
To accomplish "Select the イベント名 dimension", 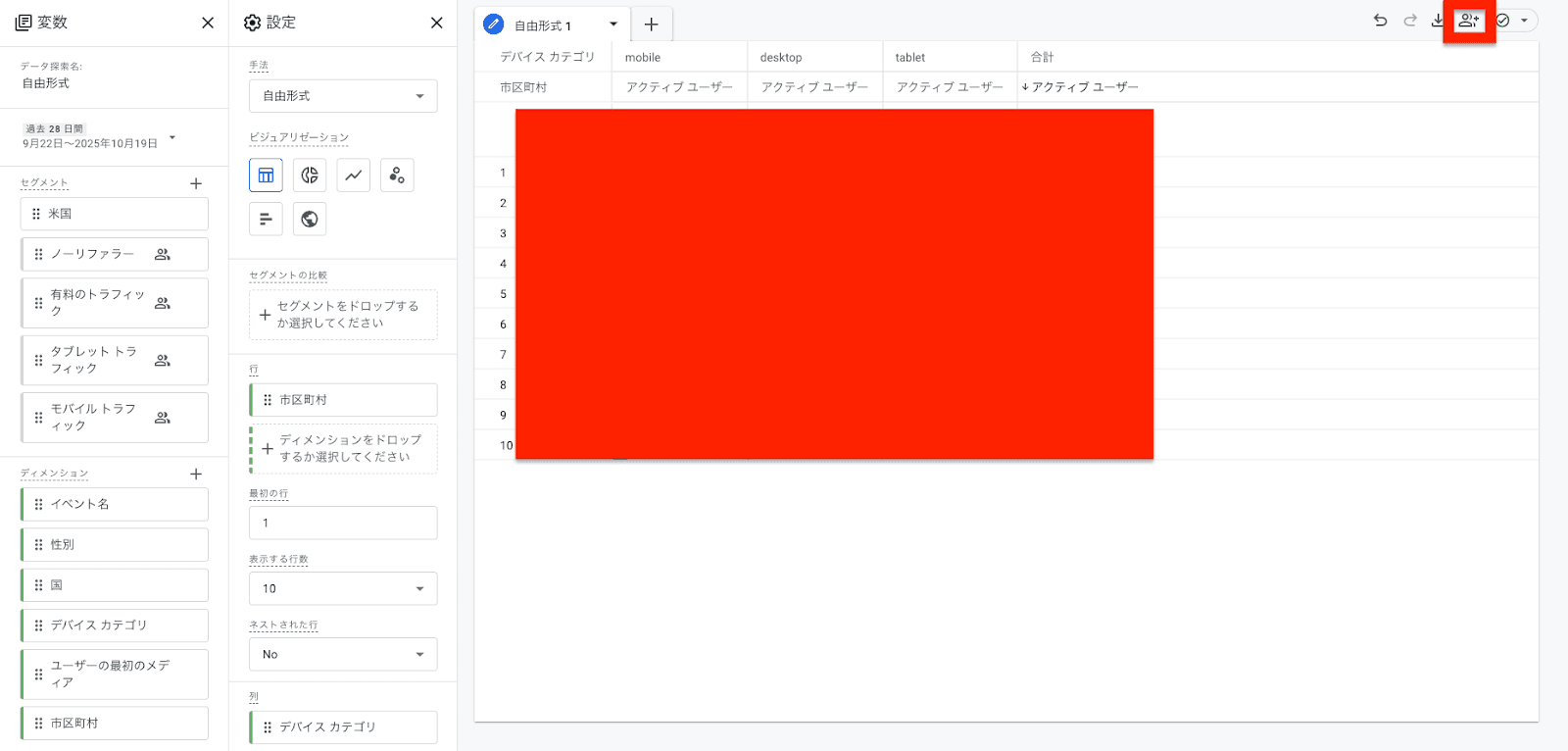I will (115, 504).
